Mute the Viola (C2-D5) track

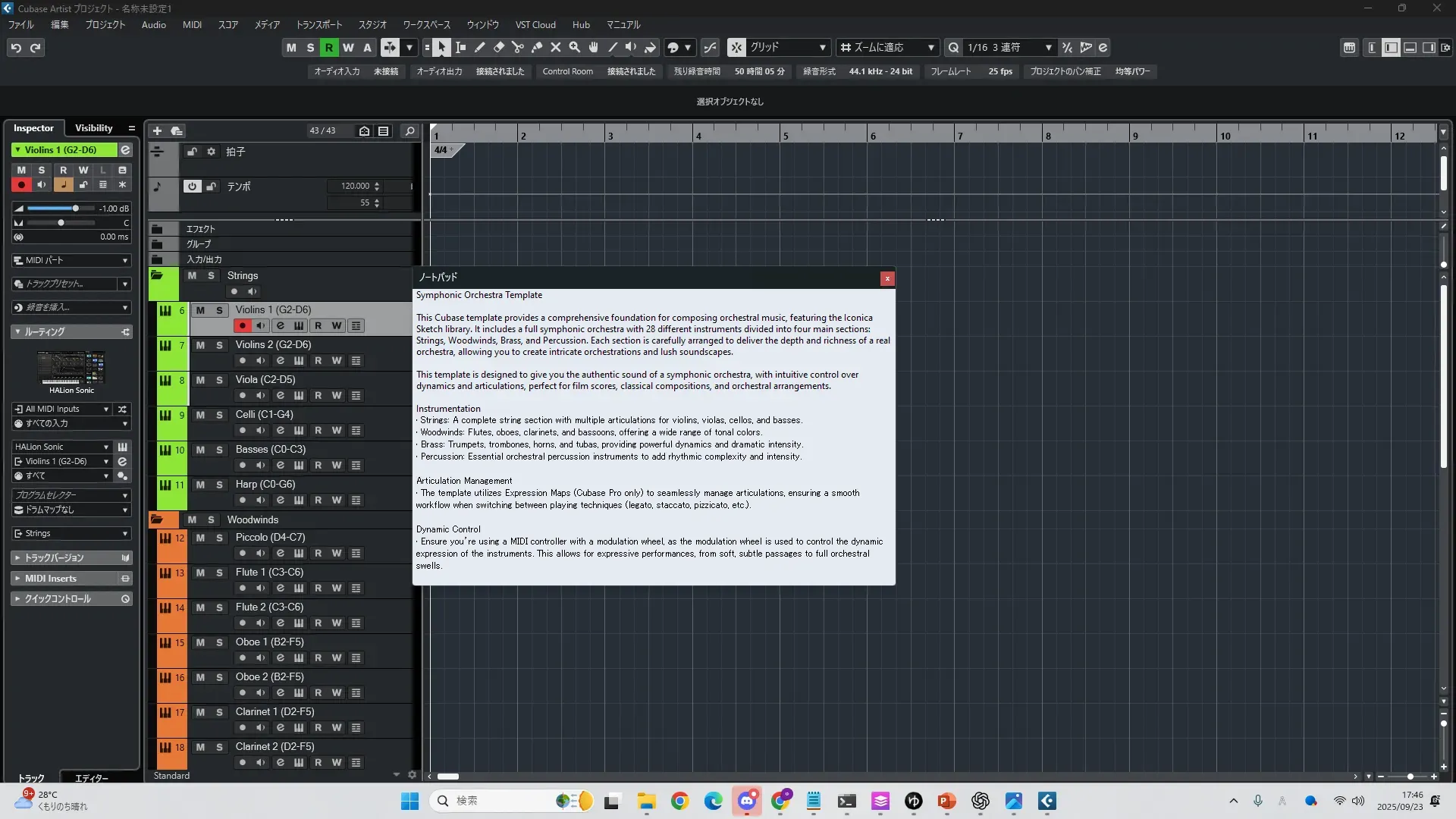200,380
